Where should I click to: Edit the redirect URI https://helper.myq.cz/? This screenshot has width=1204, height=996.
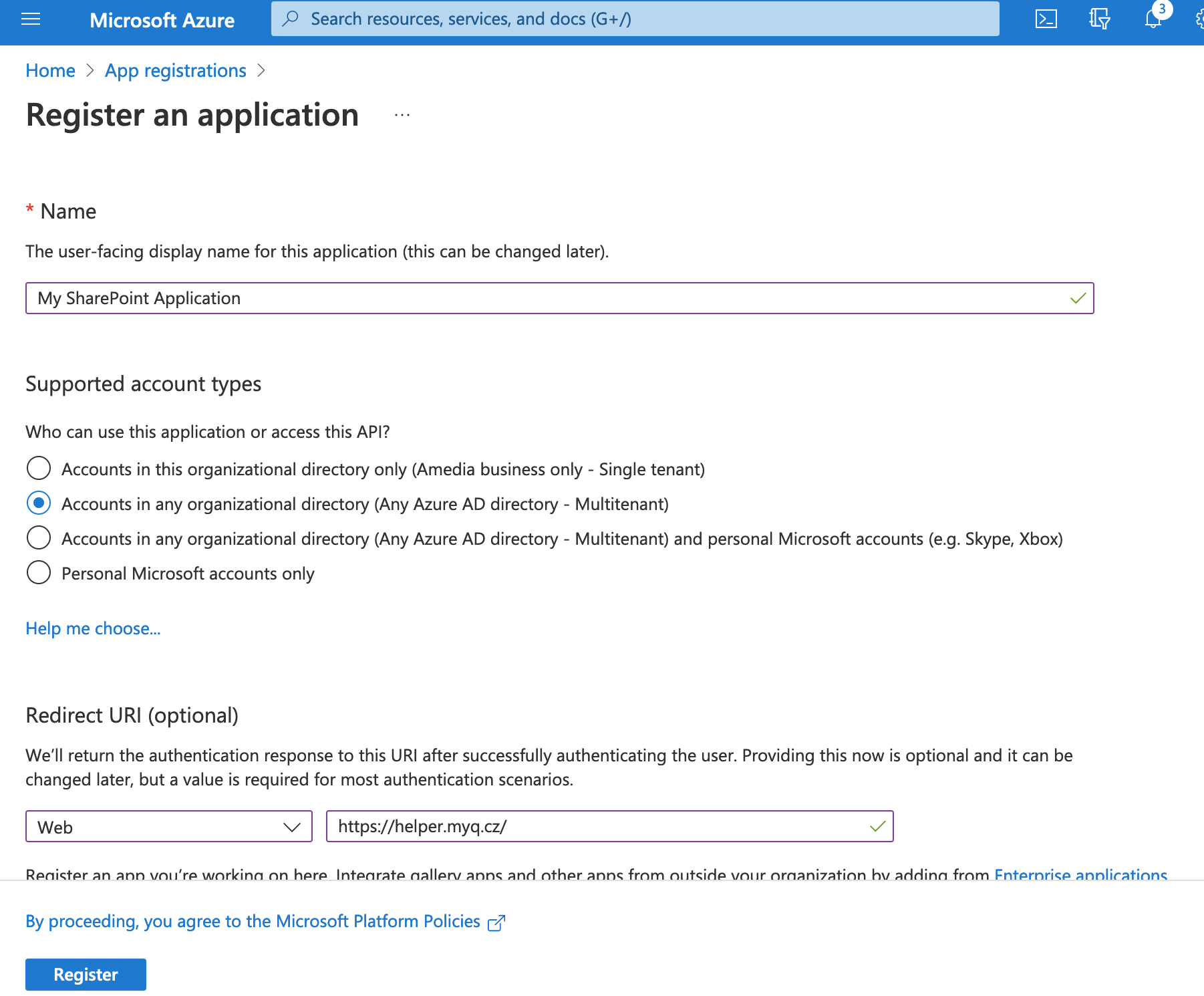601,826
